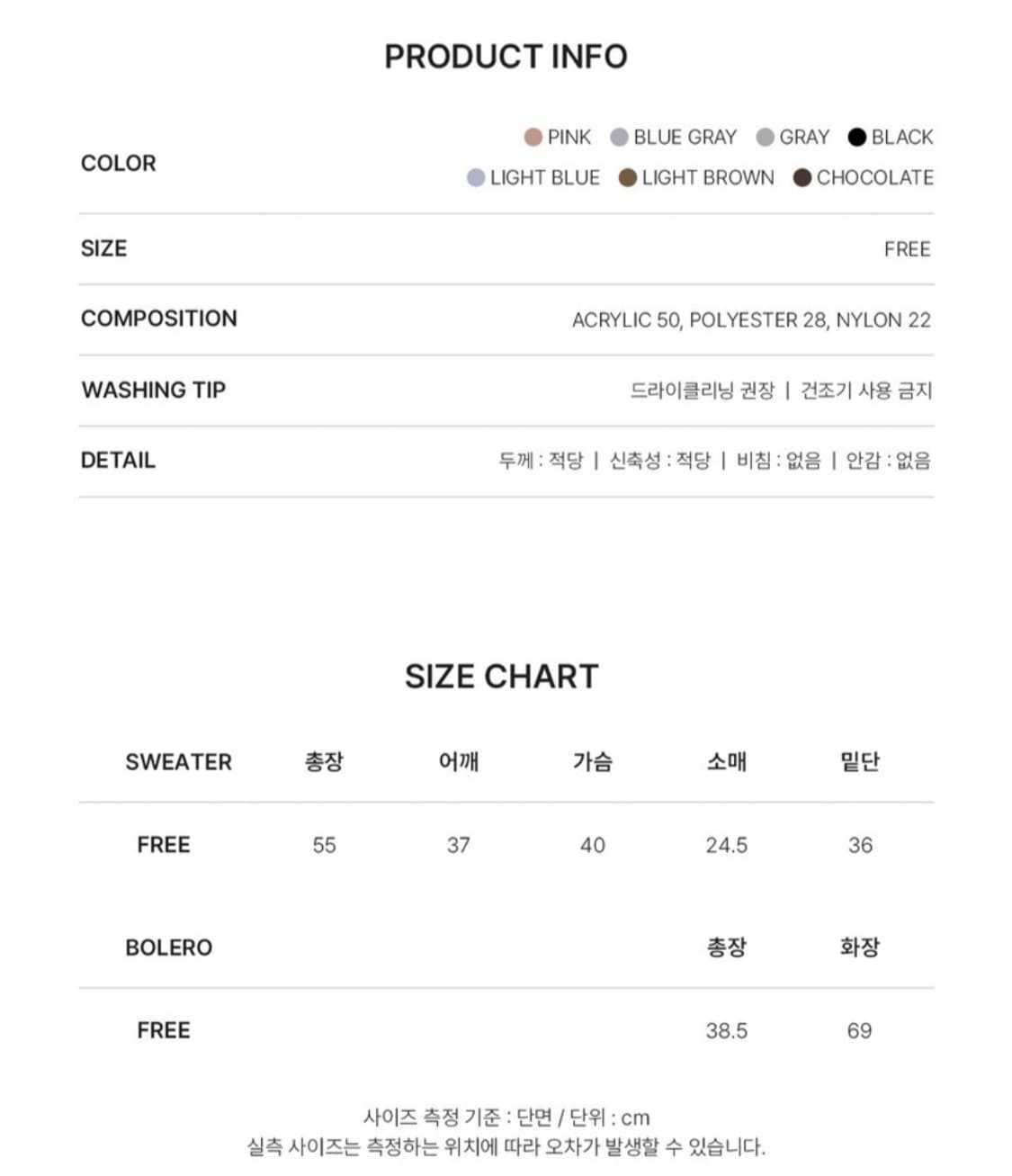
Task: Click the SIZE CHART heading
Action: tap(501, 676)
